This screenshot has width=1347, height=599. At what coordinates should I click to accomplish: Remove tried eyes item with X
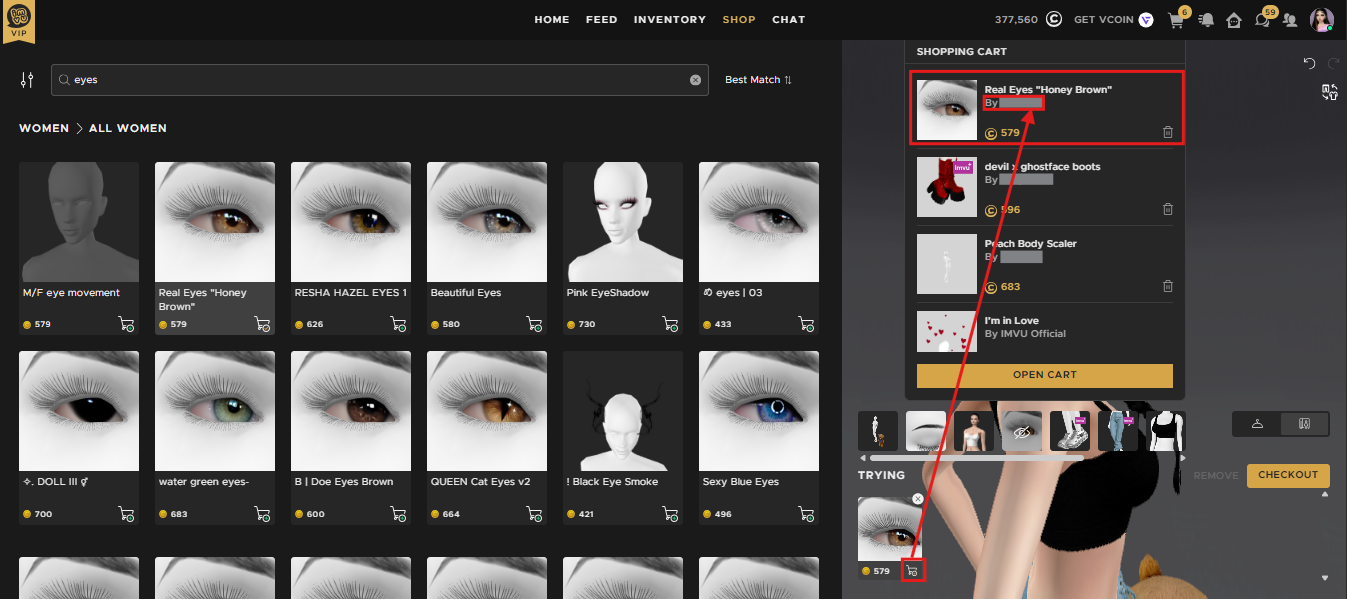point(917,499)
